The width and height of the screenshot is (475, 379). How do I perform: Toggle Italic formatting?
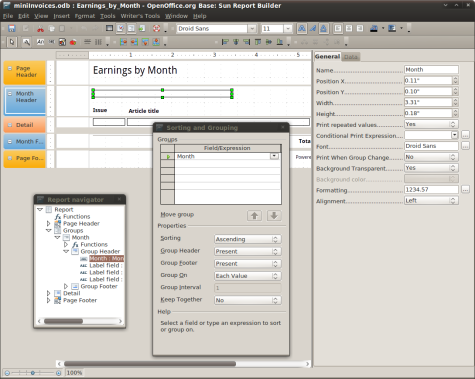(x=313, y=29)
